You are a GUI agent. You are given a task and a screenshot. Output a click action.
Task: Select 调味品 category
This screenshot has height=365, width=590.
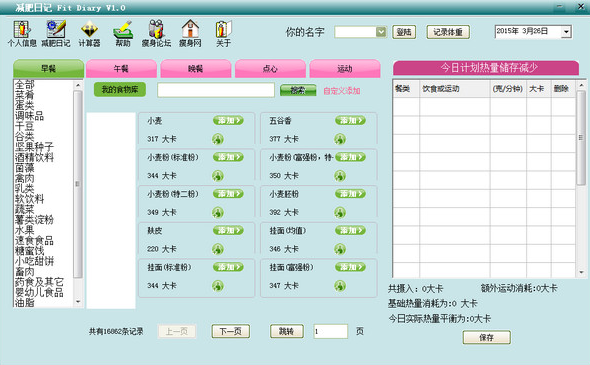(x=29, y=116)
